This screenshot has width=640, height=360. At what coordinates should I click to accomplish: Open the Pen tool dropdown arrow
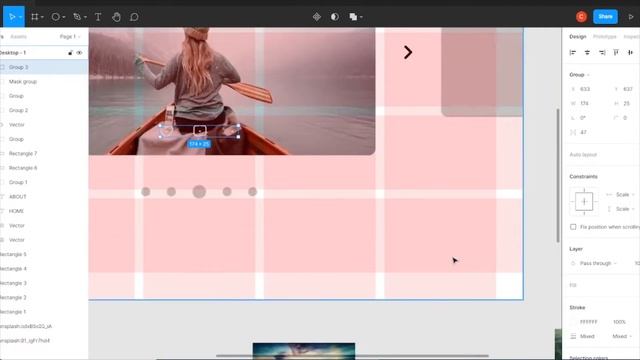(x=85, y=17)
